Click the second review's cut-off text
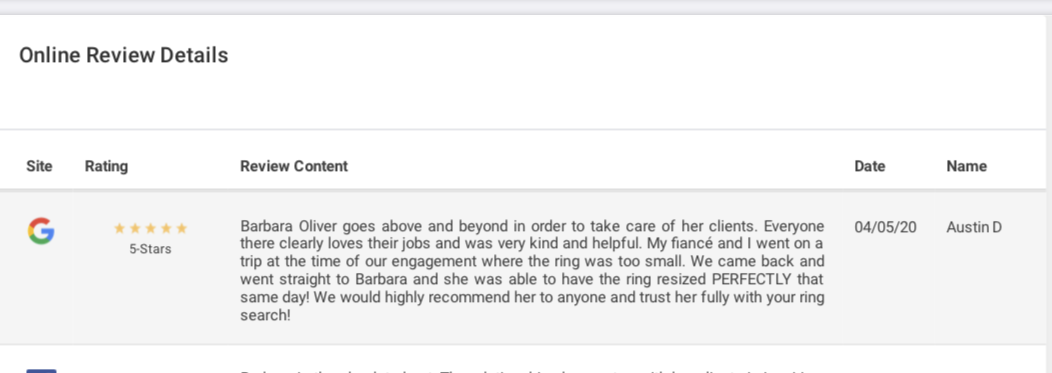 [532, 371]
